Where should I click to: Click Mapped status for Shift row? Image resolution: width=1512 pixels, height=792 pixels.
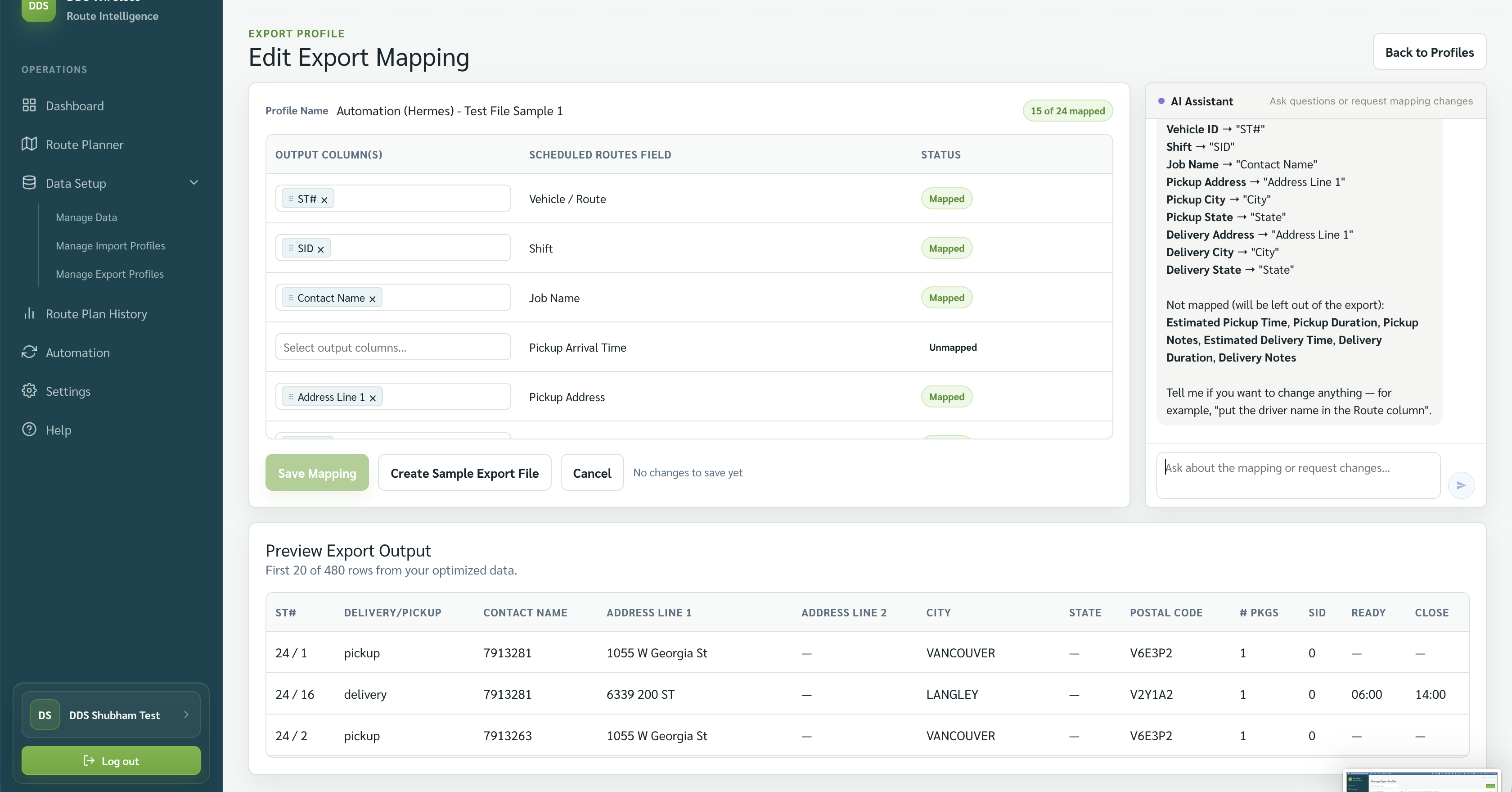click(x=946, y=248)
